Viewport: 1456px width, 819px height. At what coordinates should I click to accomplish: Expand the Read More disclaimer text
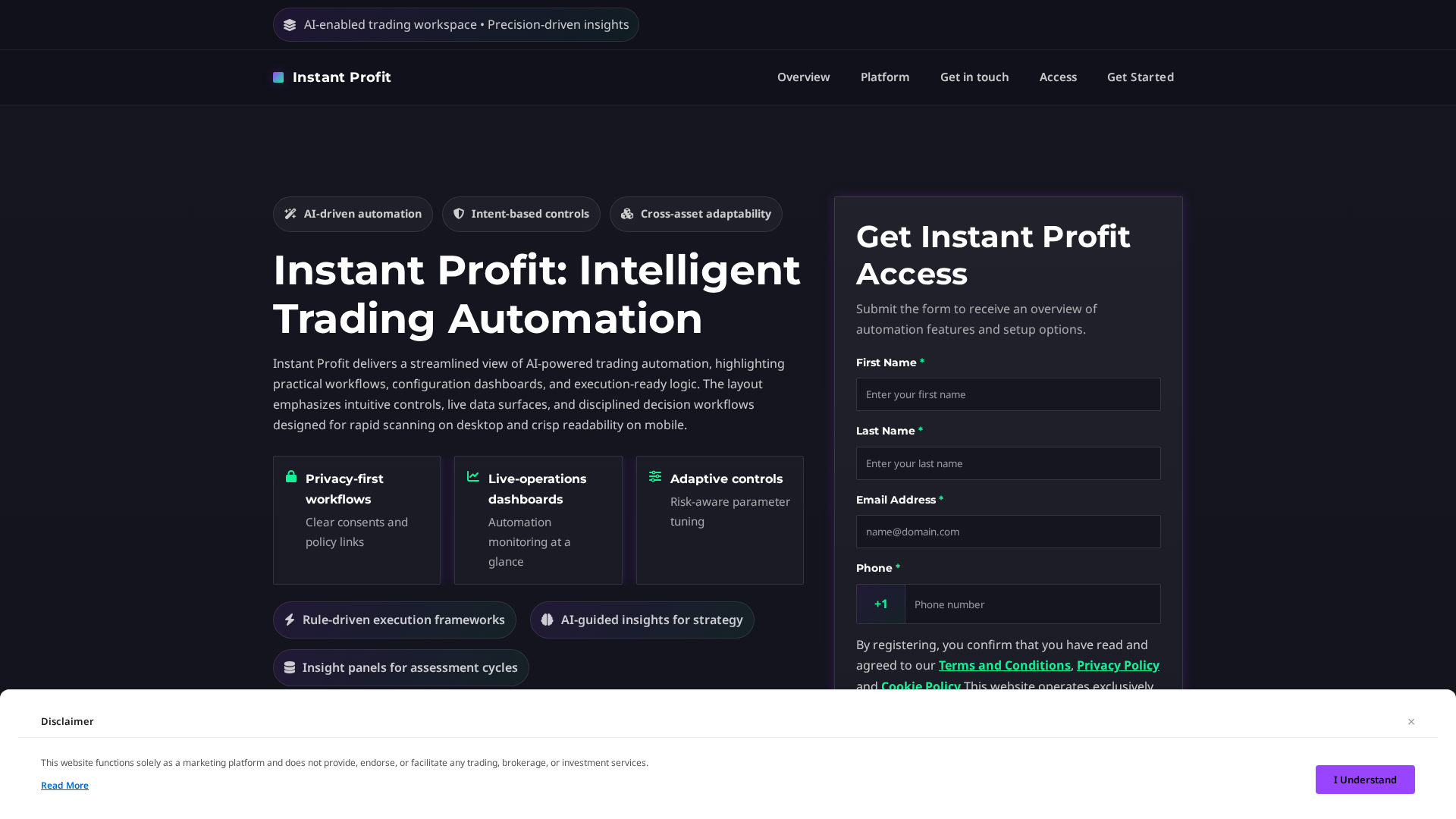pos(64,785)
